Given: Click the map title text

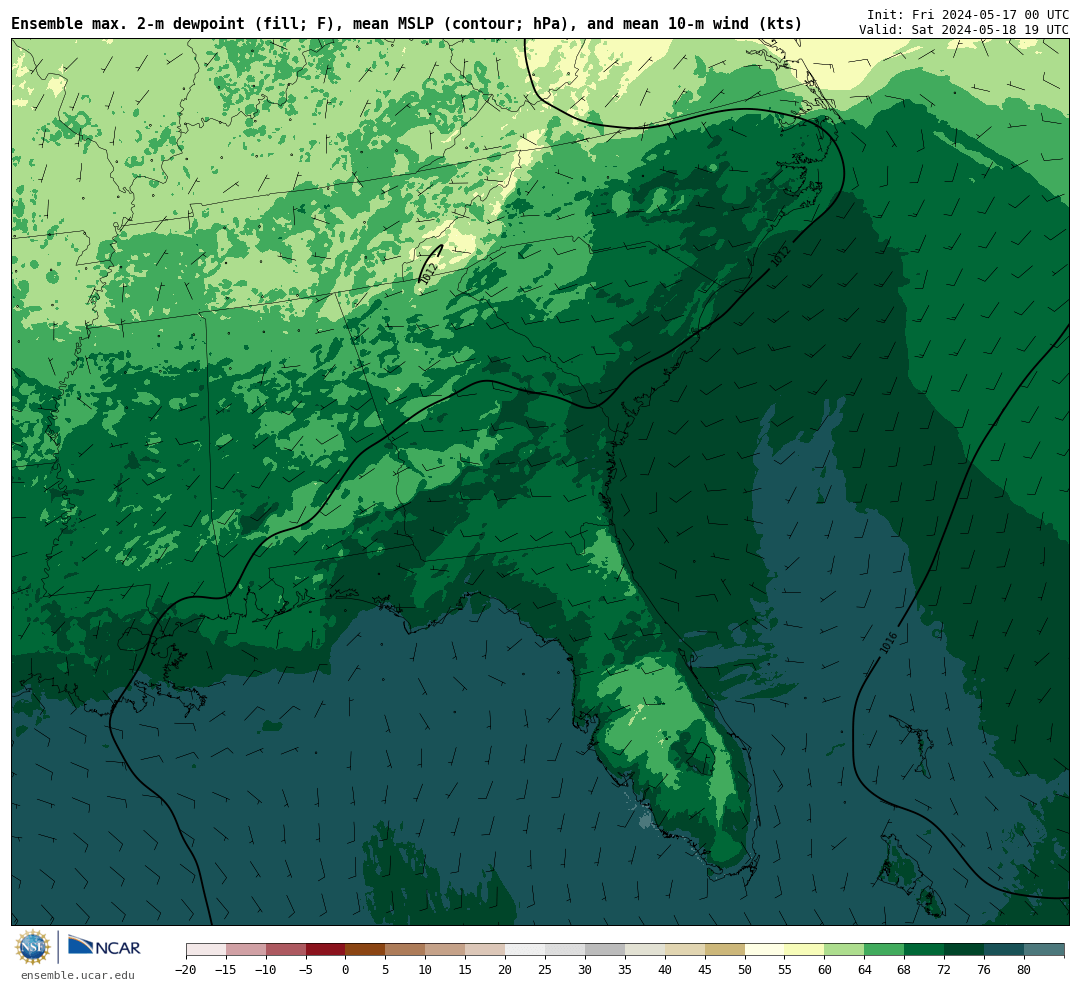Looking at the screenshot, I should tap(406, 23).
